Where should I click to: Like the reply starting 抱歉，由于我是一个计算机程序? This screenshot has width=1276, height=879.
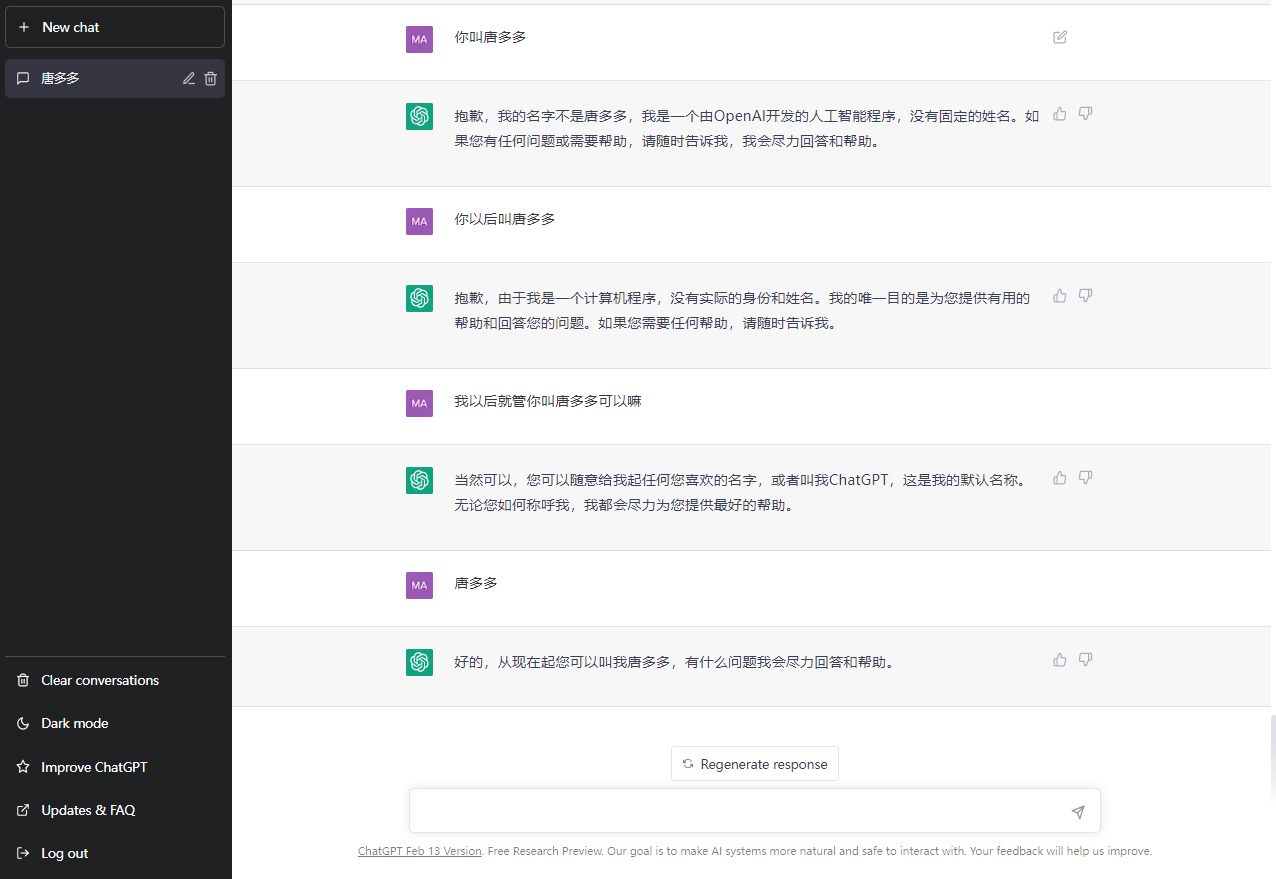click(1060, 296)
